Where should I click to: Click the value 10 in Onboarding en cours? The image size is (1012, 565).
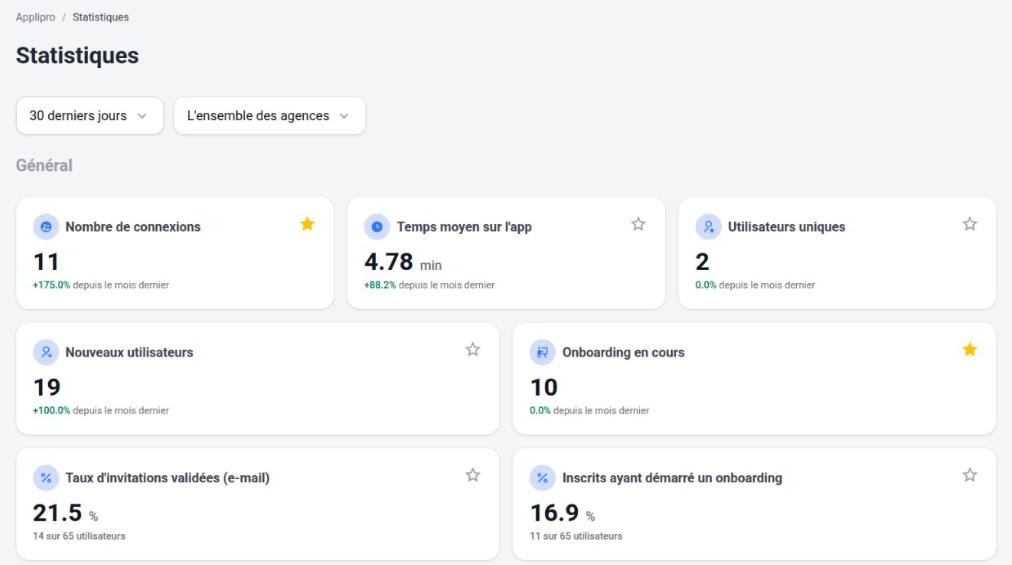pyautogui.click(x=543, y=387)
